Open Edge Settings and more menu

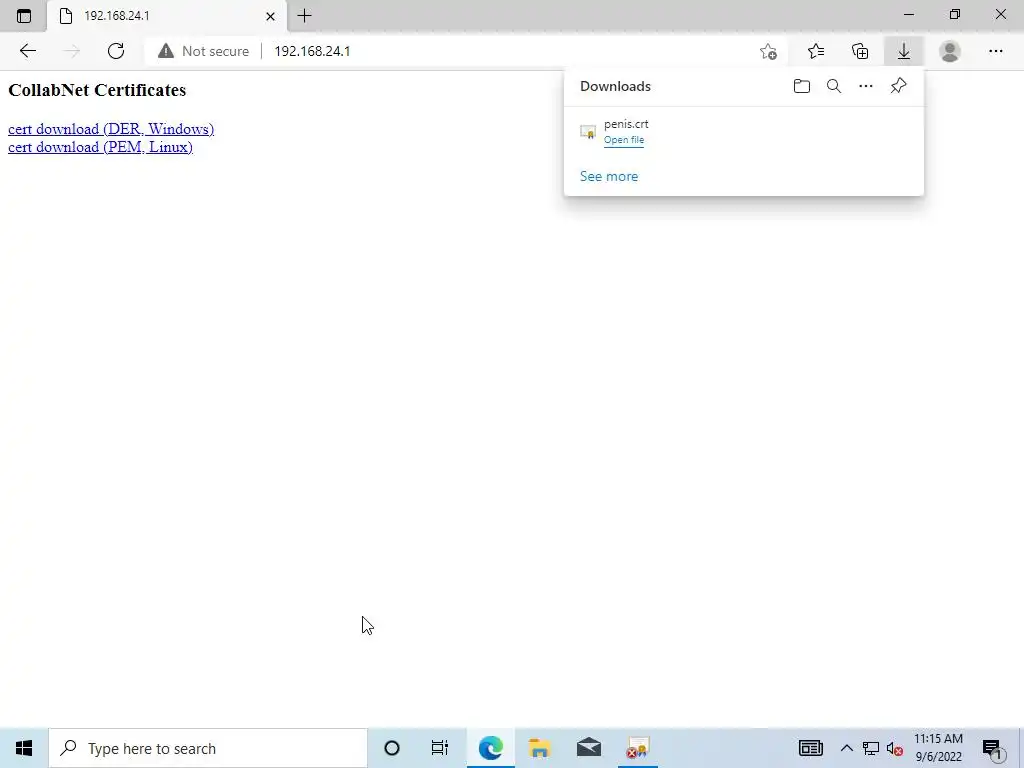[x=995, y=51]
